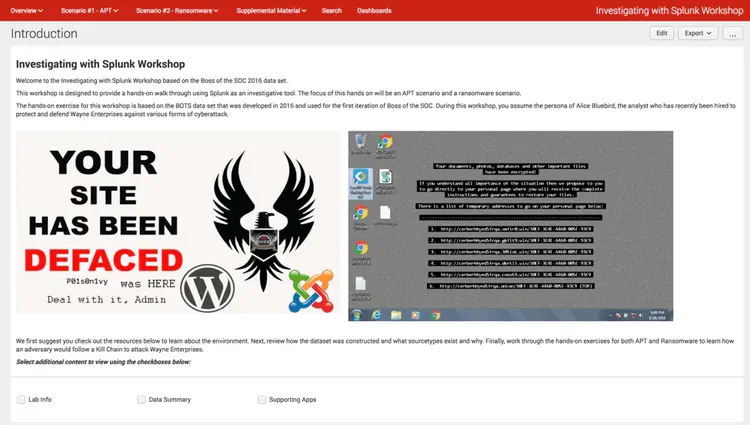
Task: Open the Dashboards page
Action: coord(374,10)
